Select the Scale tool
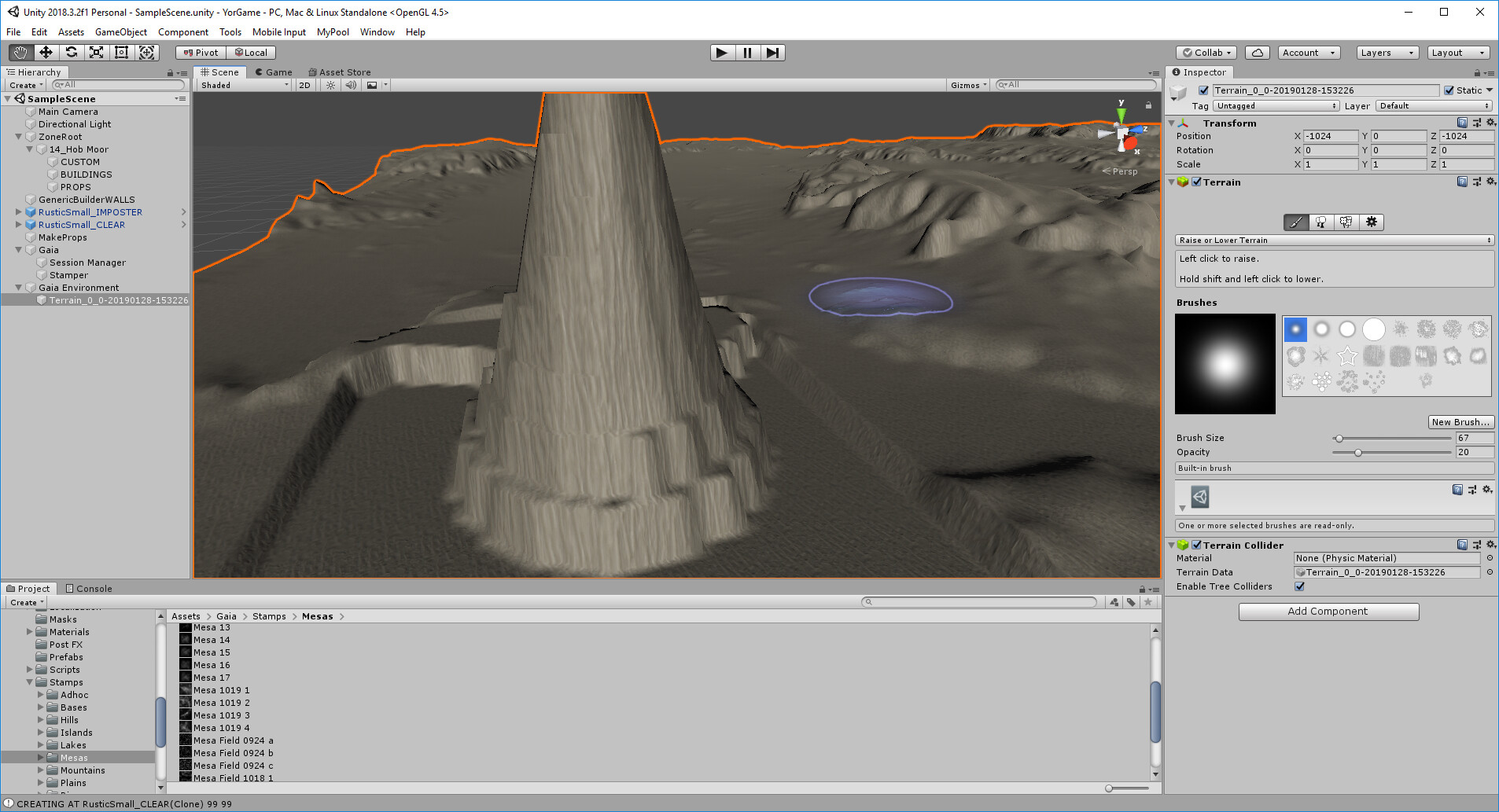The height and width of the screenshot is (812, 1499). (x=97, y=53)
